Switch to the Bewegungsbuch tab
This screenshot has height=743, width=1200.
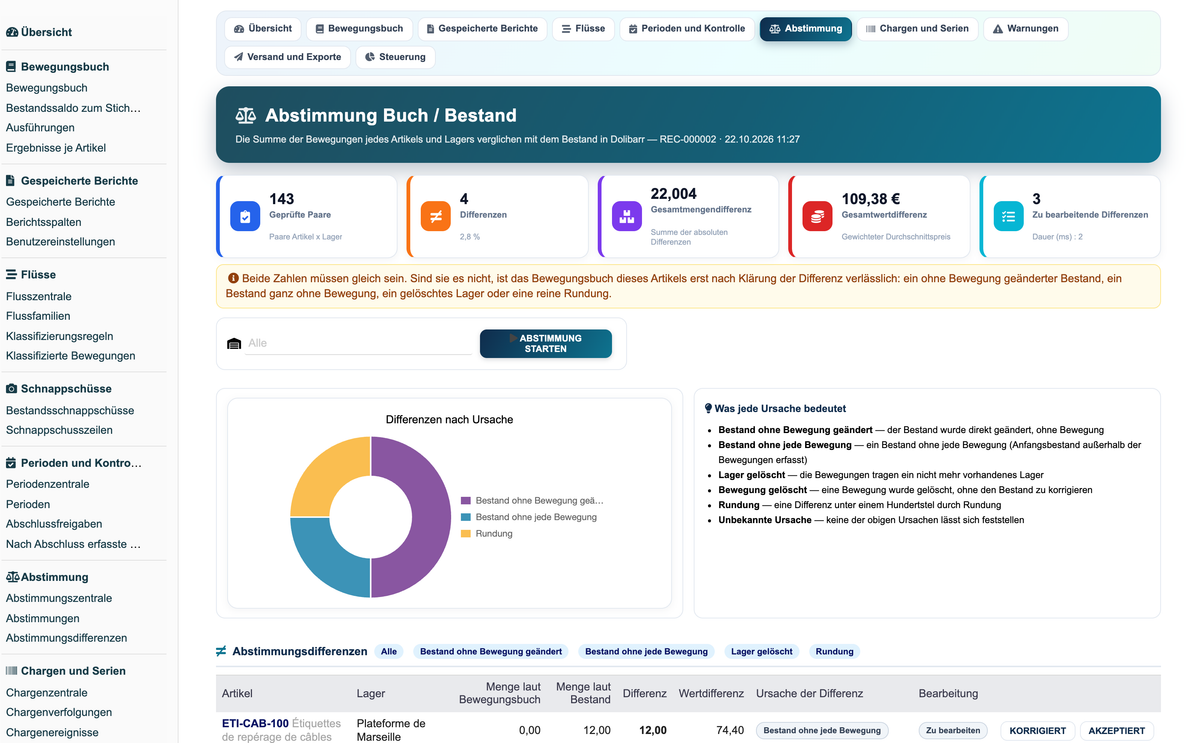coord(359,29)
